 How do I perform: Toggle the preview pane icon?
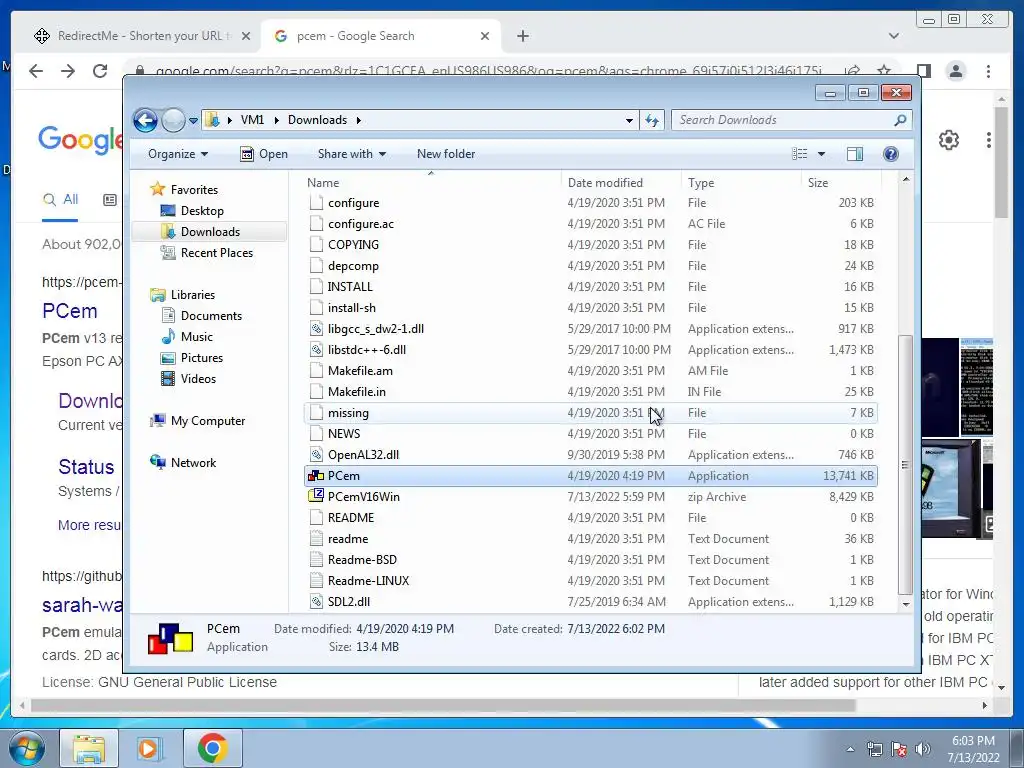855,153
